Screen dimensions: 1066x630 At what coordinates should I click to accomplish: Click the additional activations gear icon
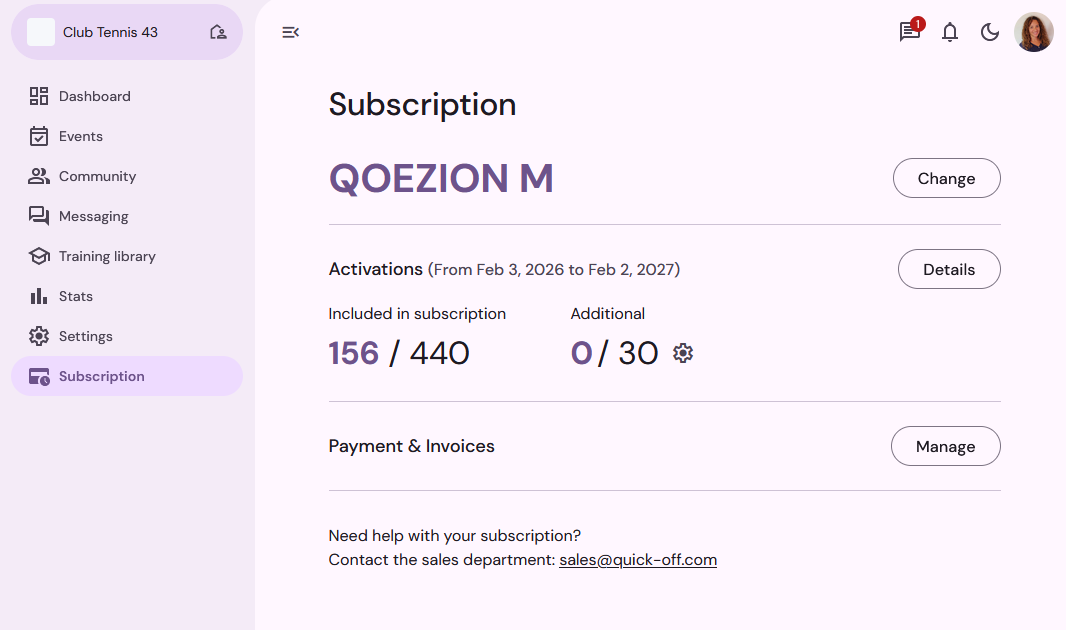point(683,353)
